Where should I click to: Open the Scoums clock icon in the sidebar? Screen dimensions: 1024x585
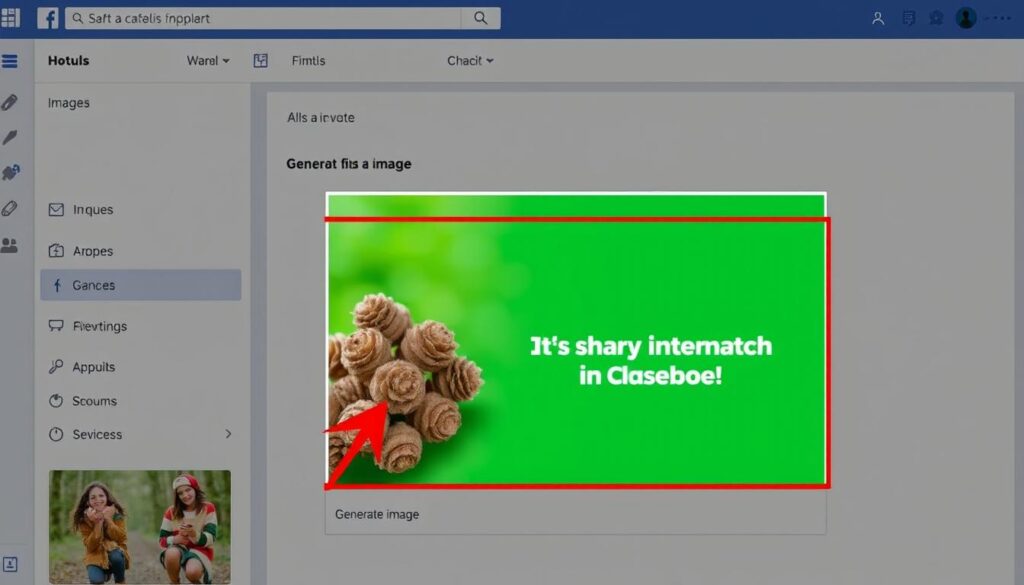point(57,401)
